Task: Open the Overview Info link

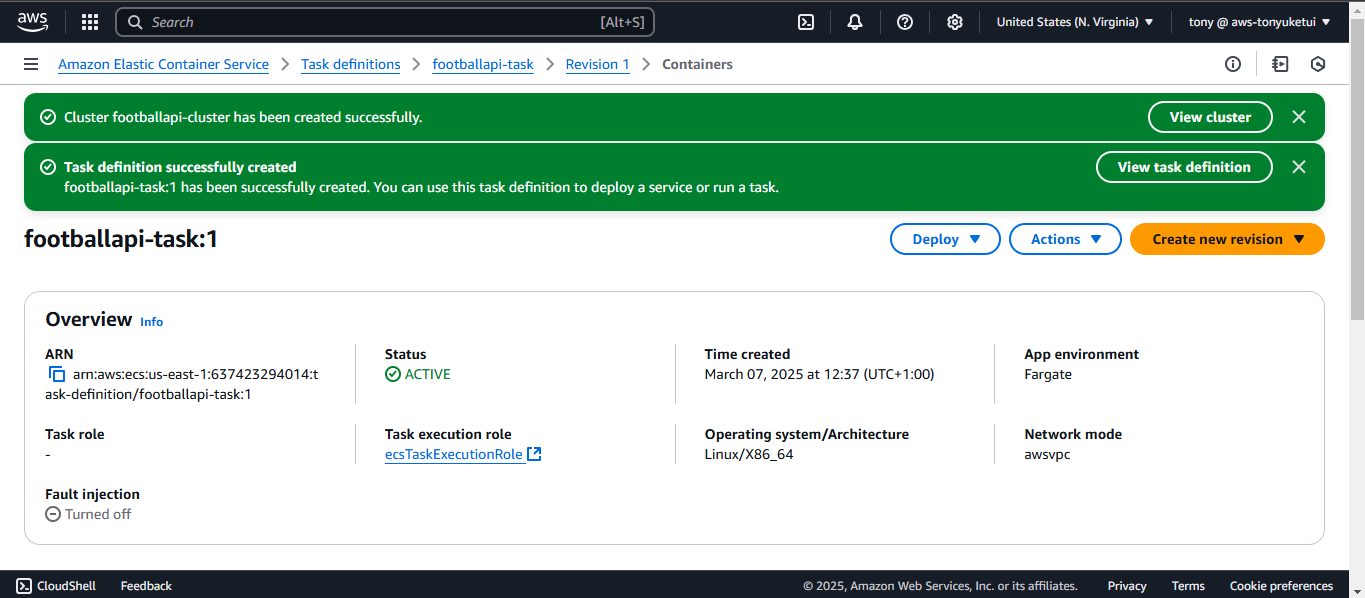Action: pyautogui.click(x=151, y=322)
